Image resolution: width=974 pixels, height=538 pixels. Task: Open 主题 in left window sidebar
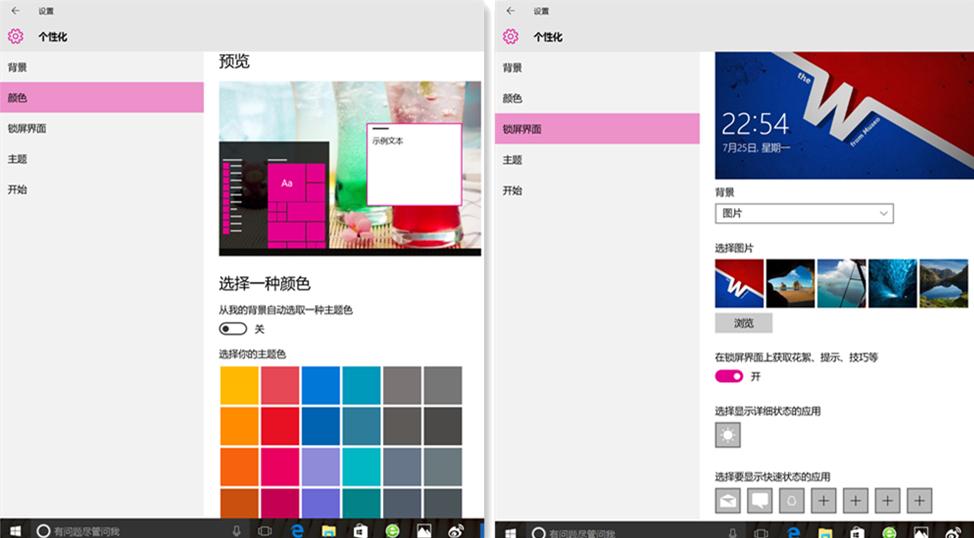coord(102,158)
